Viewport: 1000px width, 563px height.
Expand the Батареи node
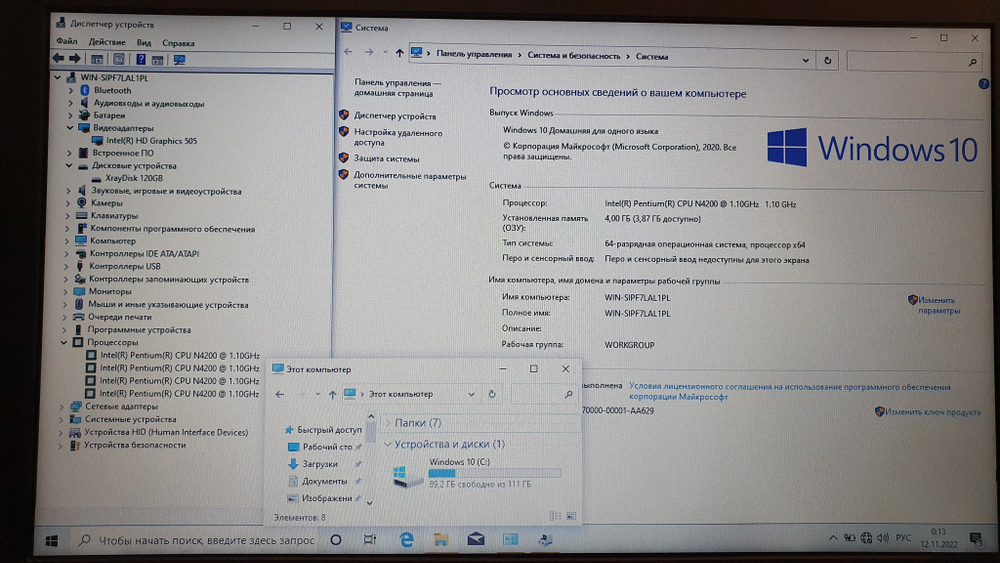(x=70, y=115)
